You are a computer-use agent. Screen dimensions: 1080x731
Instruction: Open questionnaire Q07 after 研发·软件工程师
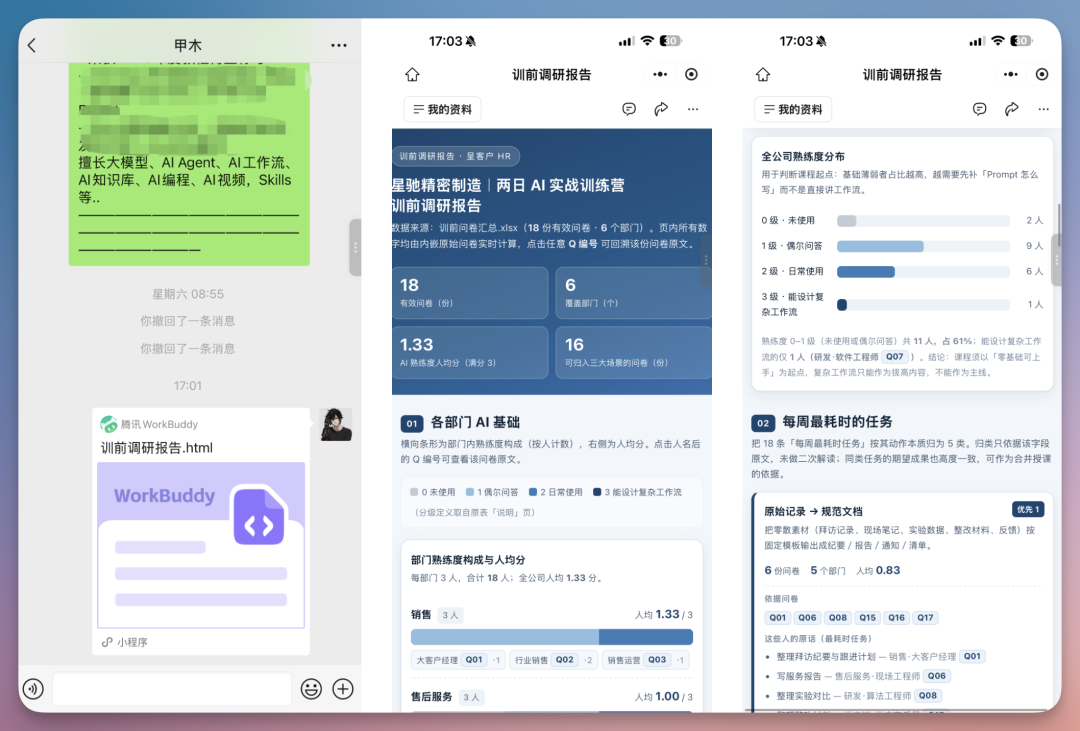[x=895, y=357]
